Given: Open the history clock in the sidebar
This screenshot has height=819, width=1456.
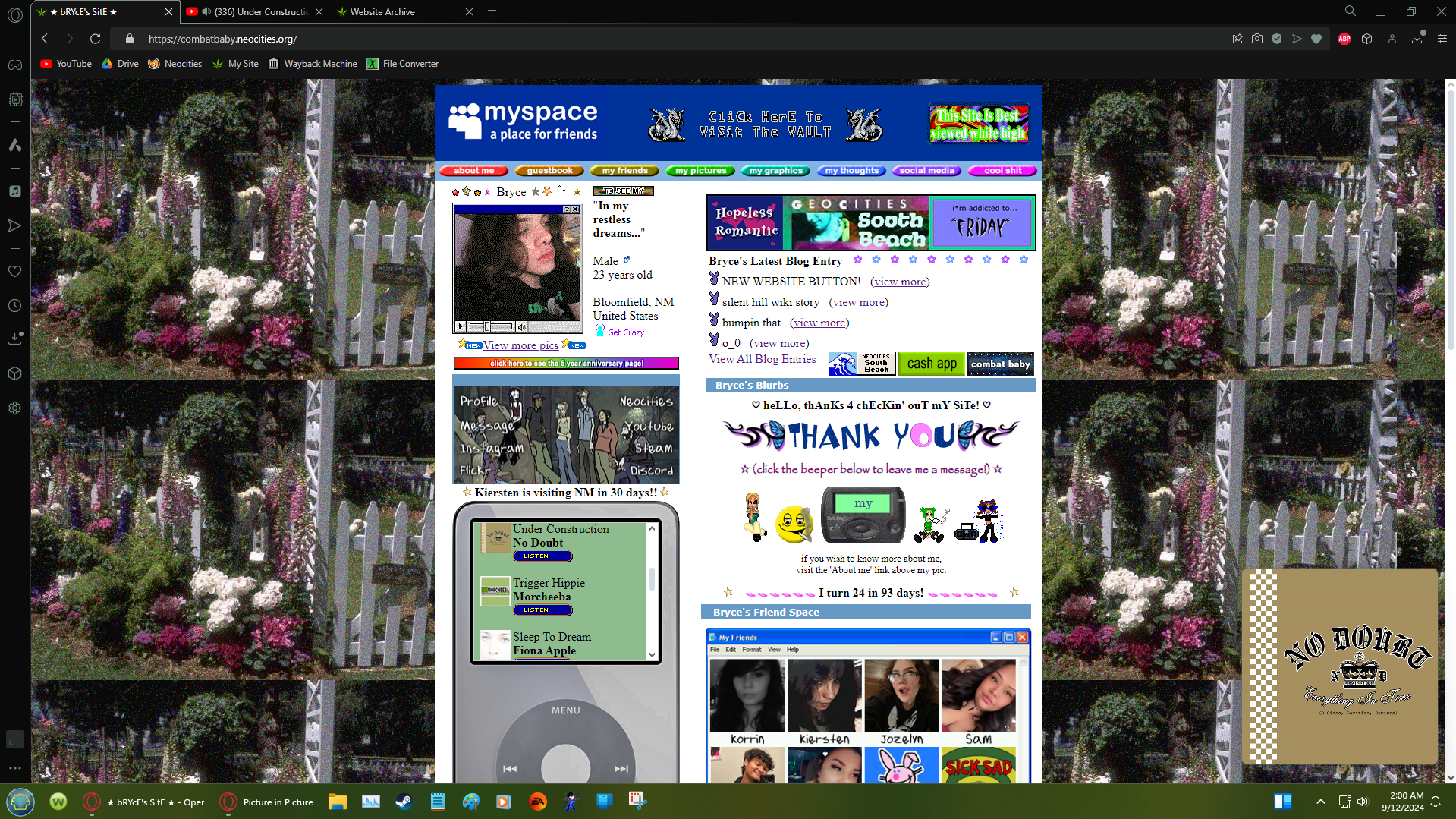Looking at the screenshot, I should point(14,306).
